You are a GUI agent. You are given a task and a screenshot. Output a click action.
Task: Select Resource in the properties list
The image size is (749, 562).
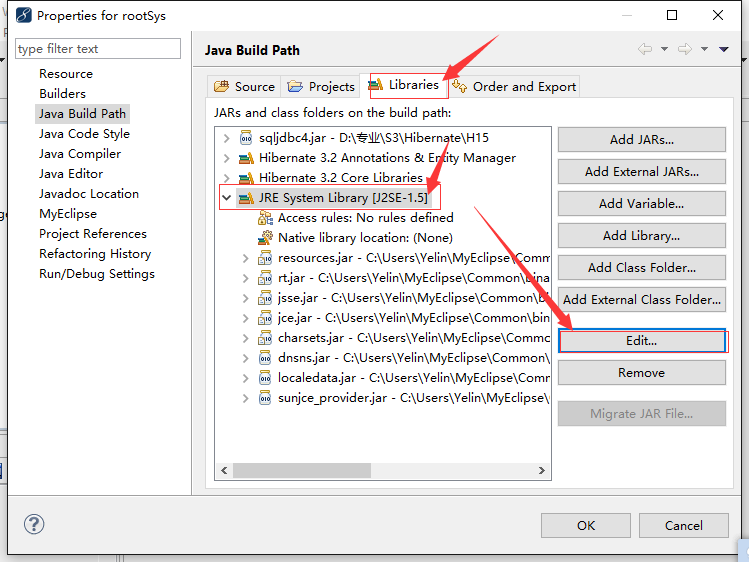coord(66,74)
